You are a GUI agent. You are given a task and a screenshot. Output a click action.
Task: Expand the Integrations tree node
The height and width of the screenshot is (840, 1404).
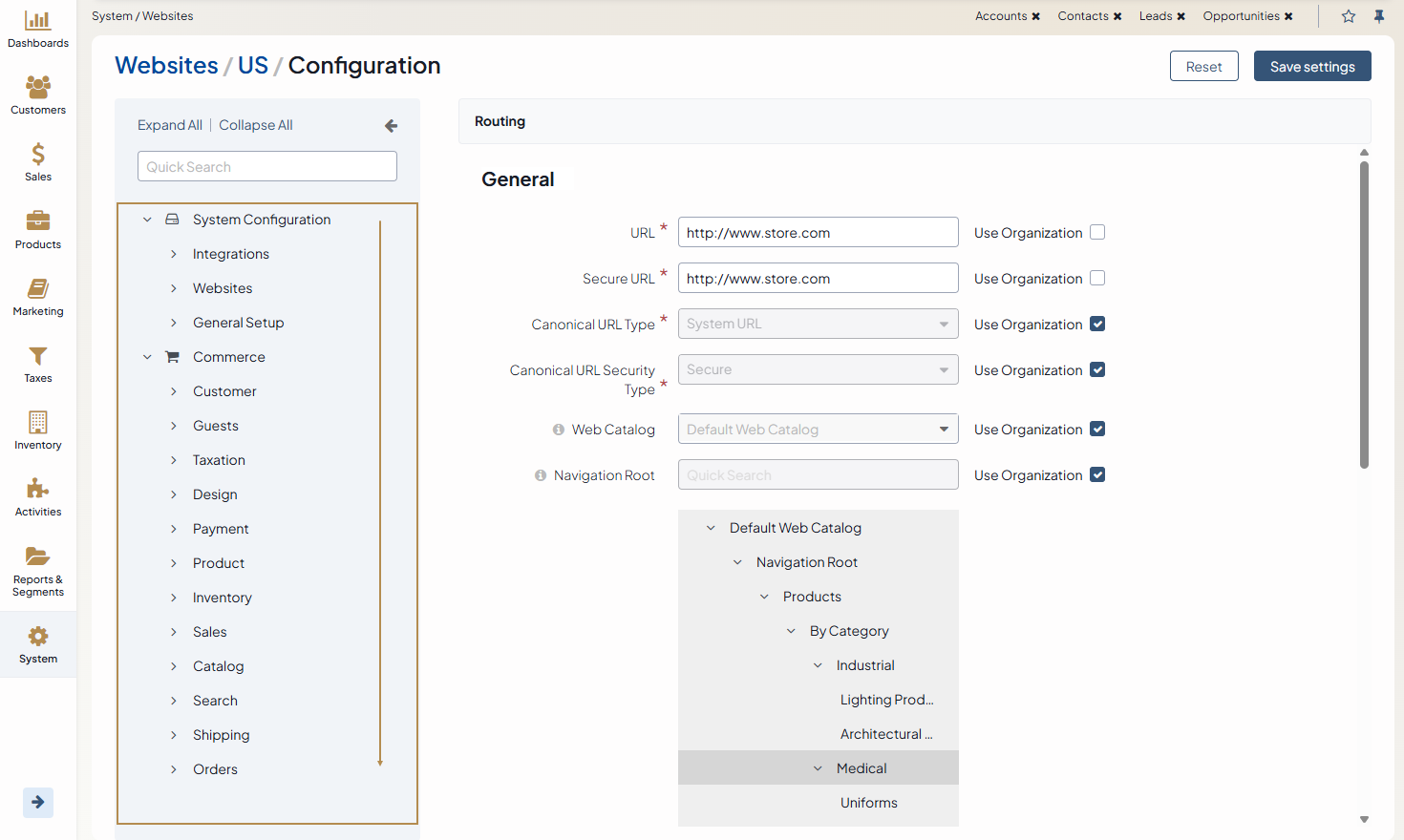click(174, 254)
